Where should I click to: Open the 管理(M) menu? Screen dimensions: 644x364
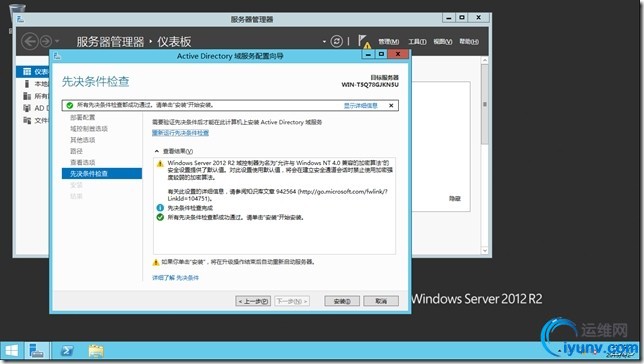coord(389,41)
